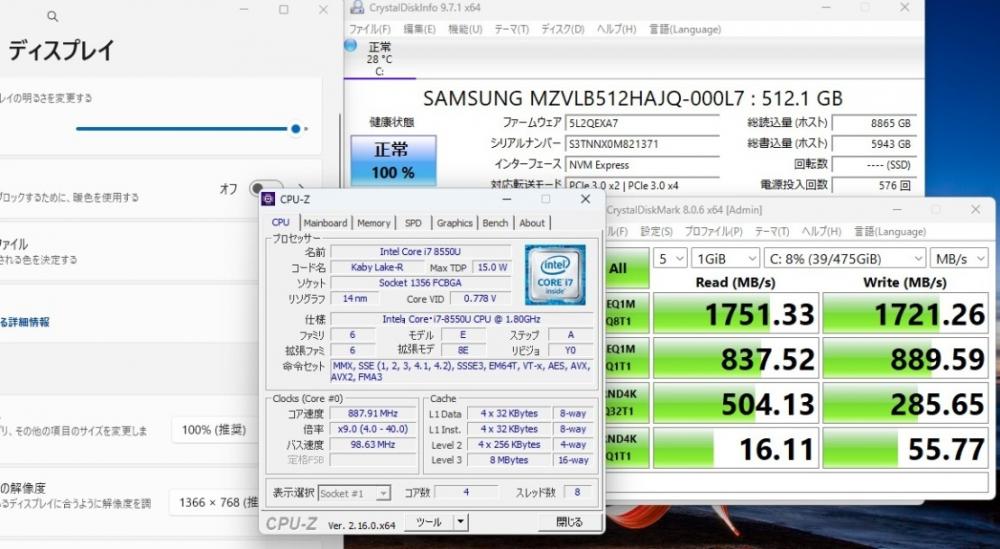Open ディスク(D) menu in CrystalDiskInfo

click(x=562, y=29)
